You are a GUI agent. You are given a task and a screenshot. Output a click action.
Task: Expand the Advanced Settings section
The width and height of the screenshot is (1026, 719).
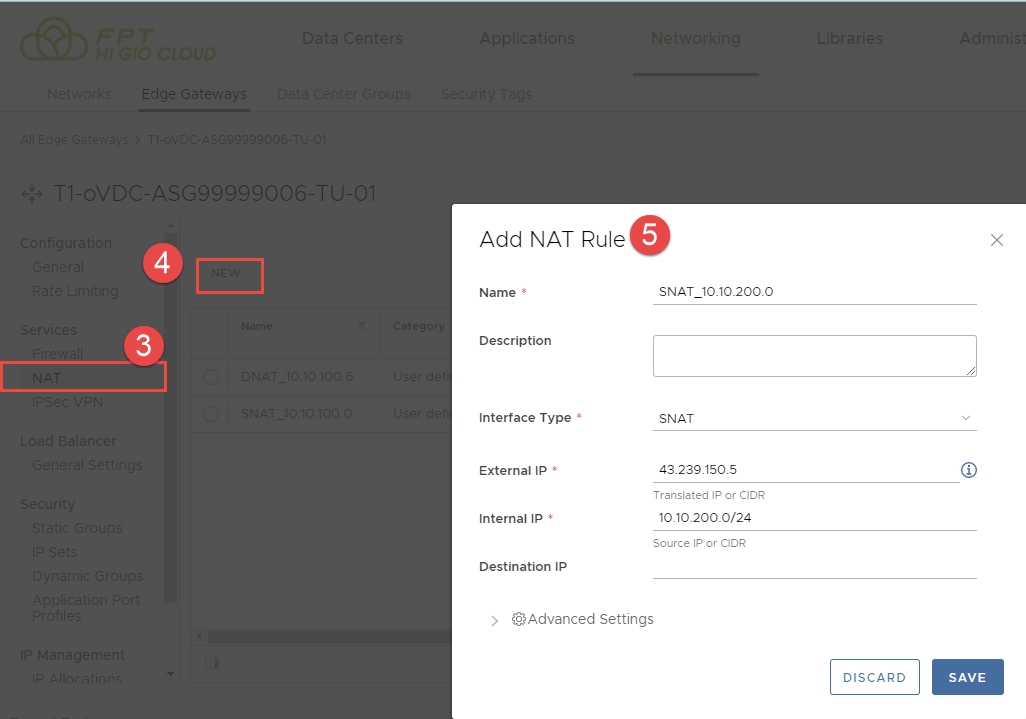point(494,620)
